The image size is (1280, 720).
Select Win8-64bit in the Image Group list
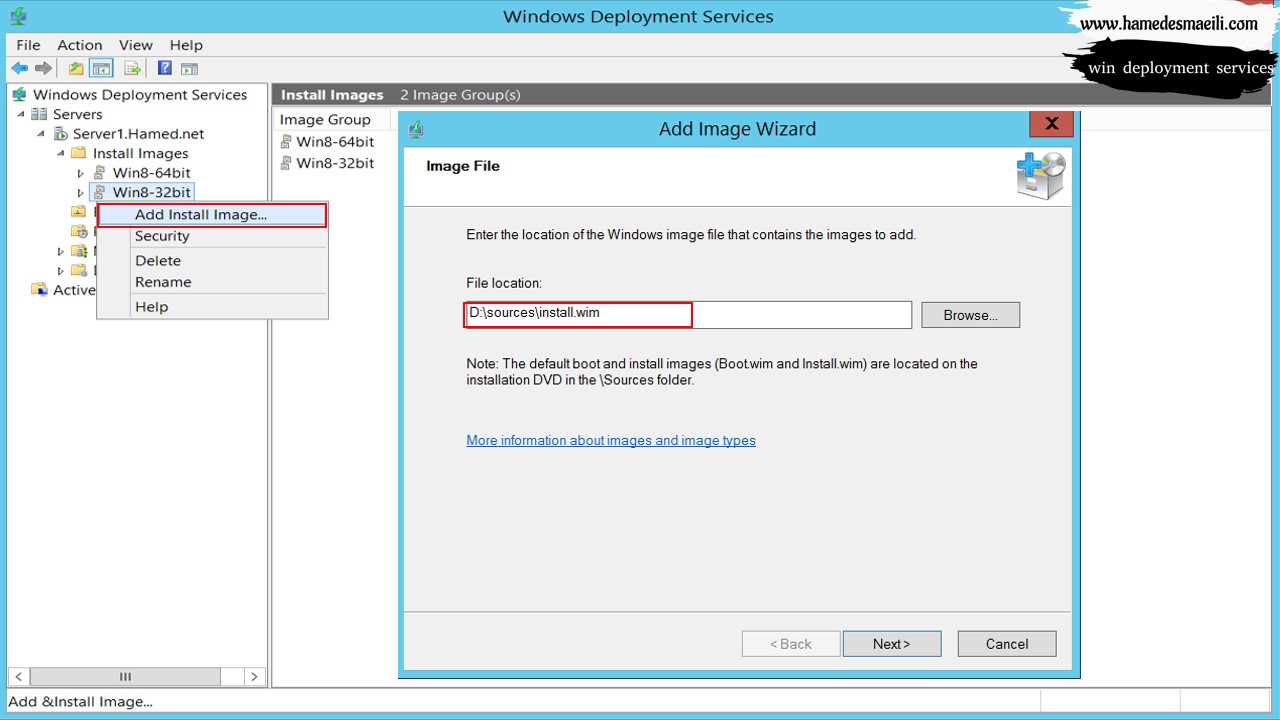[x=335, y=142]
